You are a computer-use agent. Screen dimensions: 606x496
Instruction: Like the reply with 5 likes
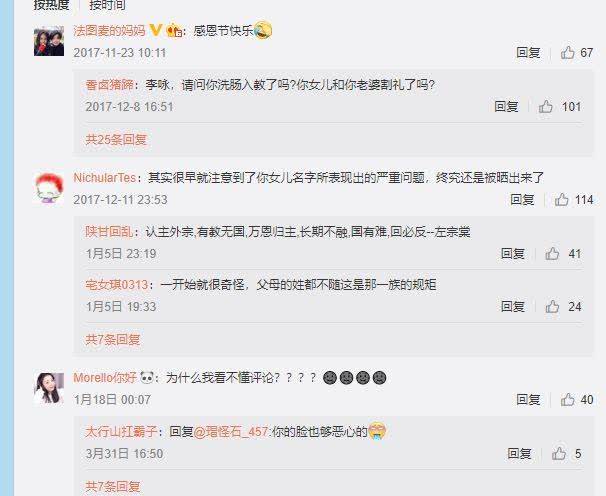click(x=558, y=454)
